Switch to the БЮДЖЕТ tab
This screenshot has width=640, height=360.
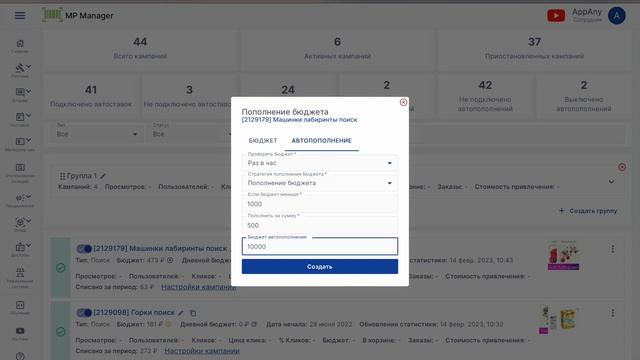(263, 140)
